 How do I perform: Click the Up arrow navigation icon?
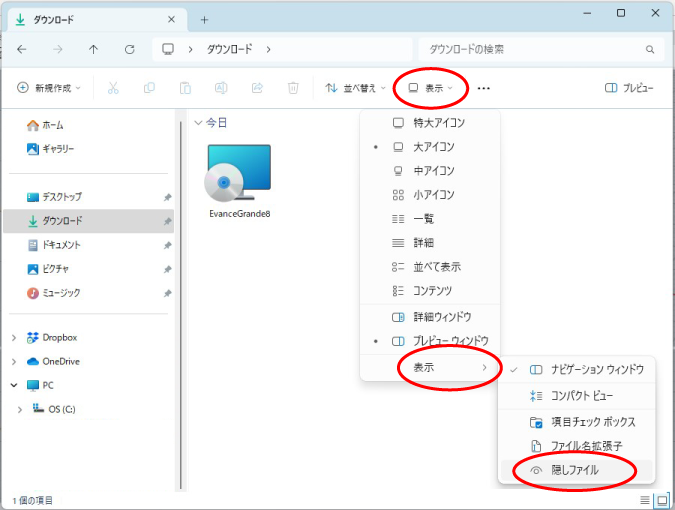93,49
